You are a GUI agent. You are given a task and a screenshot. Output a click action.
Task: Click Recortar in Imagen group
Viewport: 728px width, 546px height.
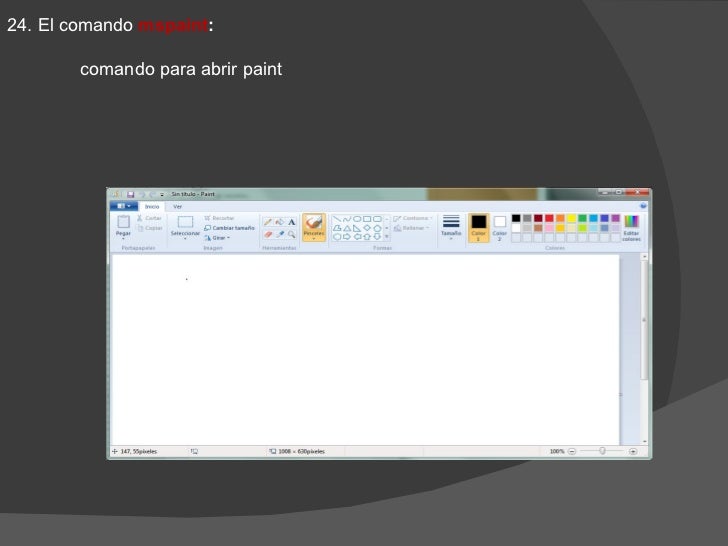click(x=219, y=218)
